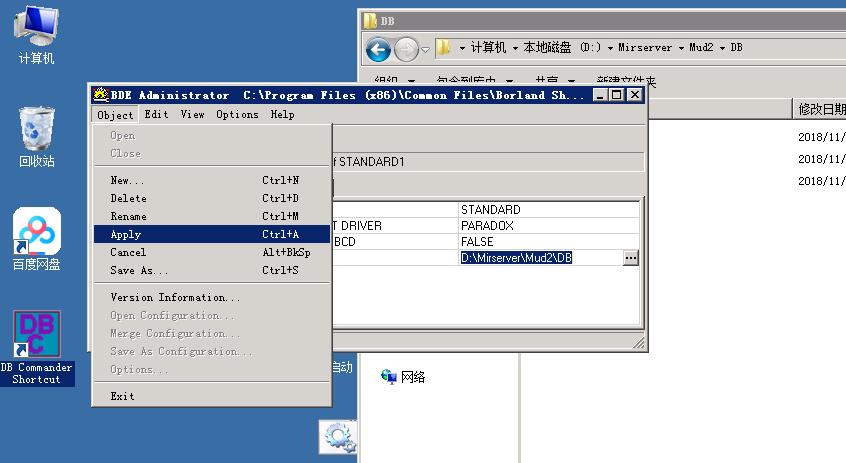Open the 计算机 (Computer) desktop icon
This screenshot has width=846, height=463.
[37, 33]
